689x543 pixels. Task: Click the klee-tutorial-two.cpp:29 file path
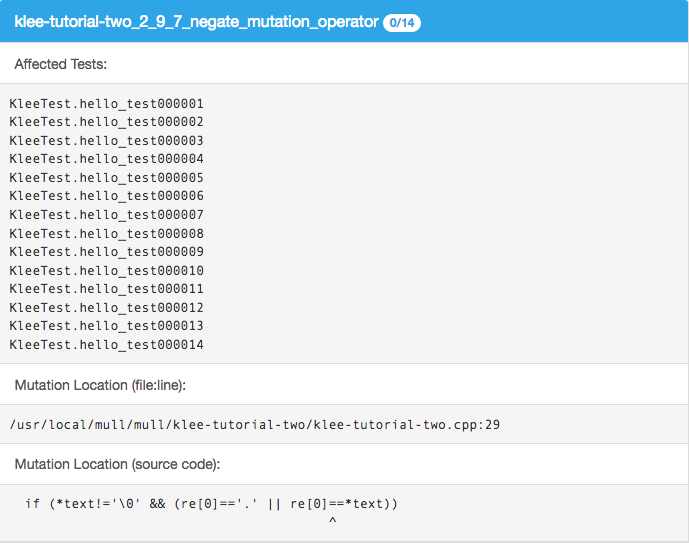coord(254,425)
